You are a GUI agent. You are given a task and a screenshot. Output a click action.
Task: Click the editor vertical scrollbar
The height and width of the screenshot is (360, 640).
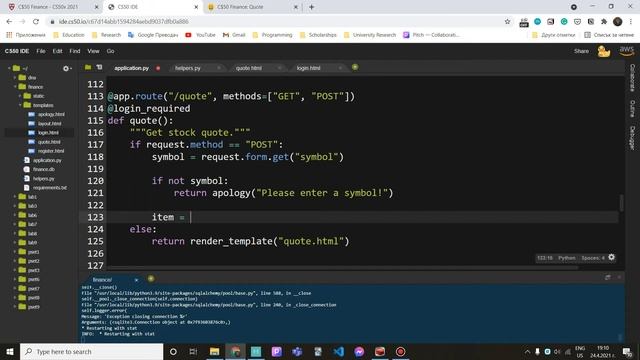coord(621,203)
